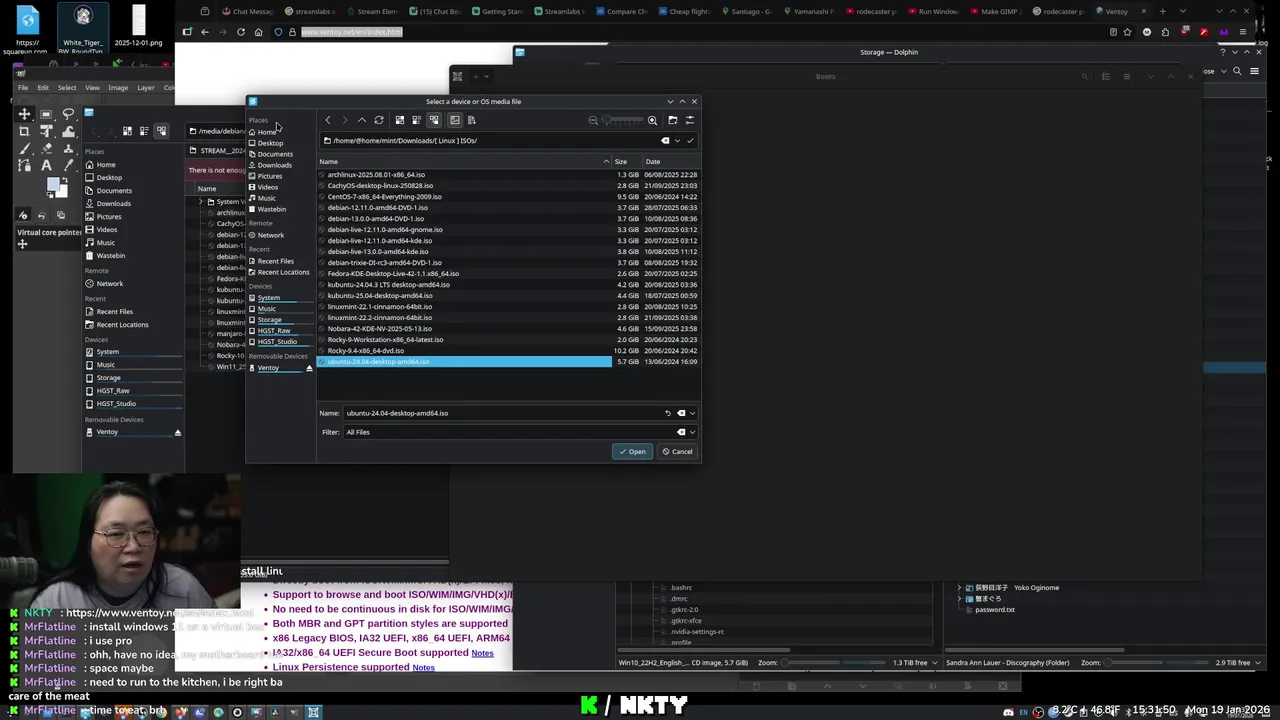Select linuxmint-22.2-cinnamon-64bit.iso
1280x720 pixels.
(x=380, y=318)
